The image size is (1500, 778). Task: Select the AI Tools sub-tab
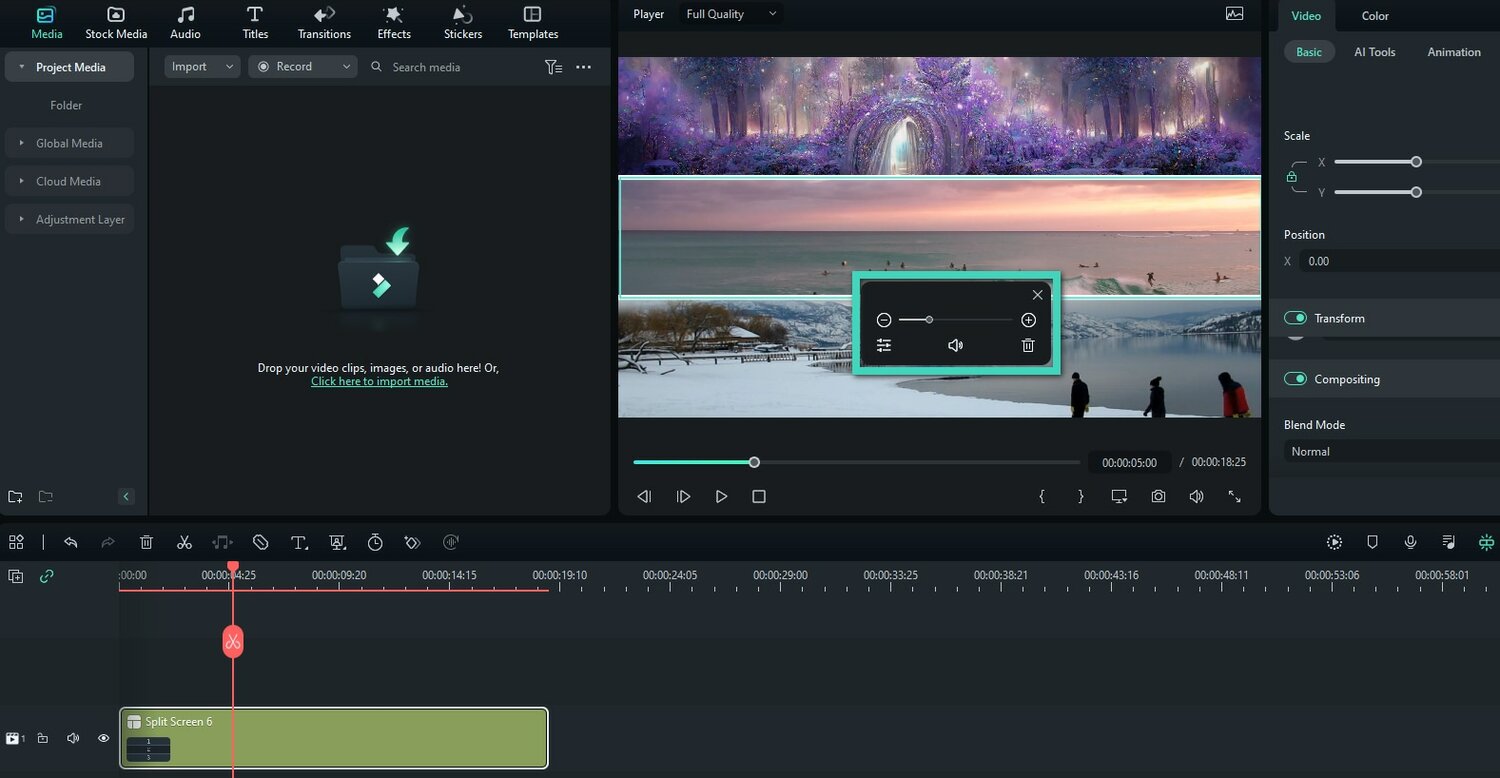1375,52
